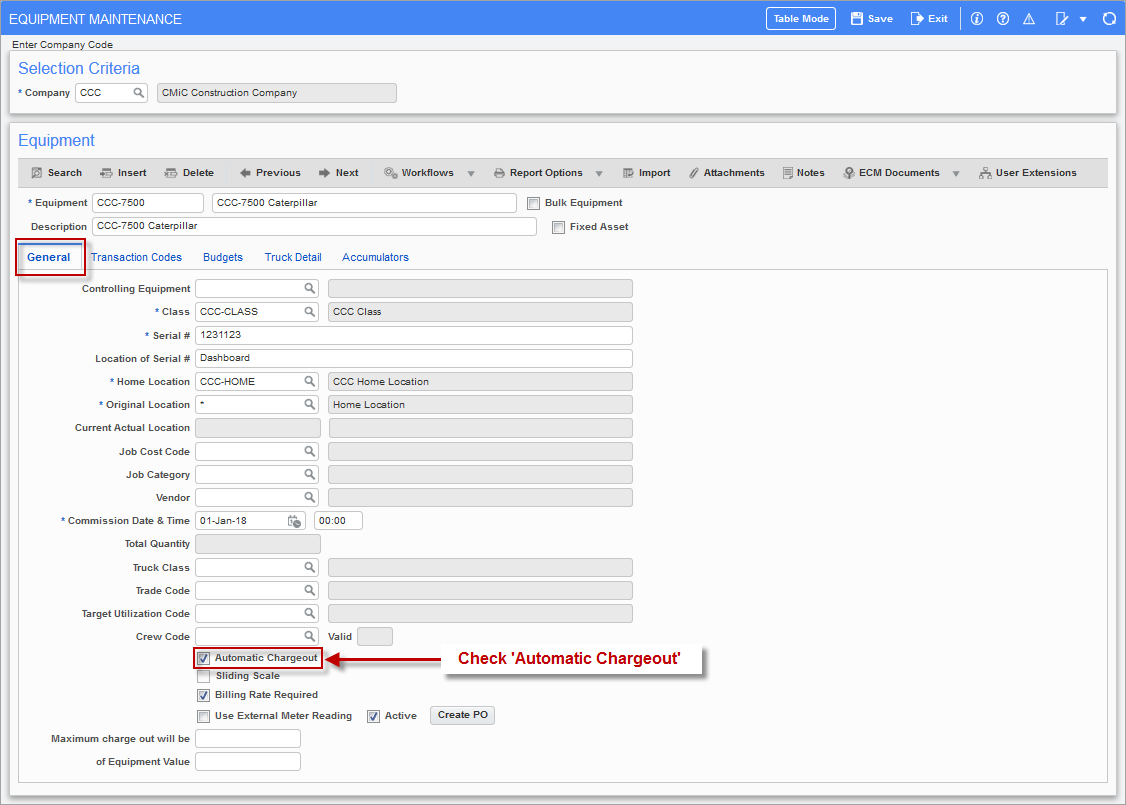Insert a new equipment record

click(124, 173)
